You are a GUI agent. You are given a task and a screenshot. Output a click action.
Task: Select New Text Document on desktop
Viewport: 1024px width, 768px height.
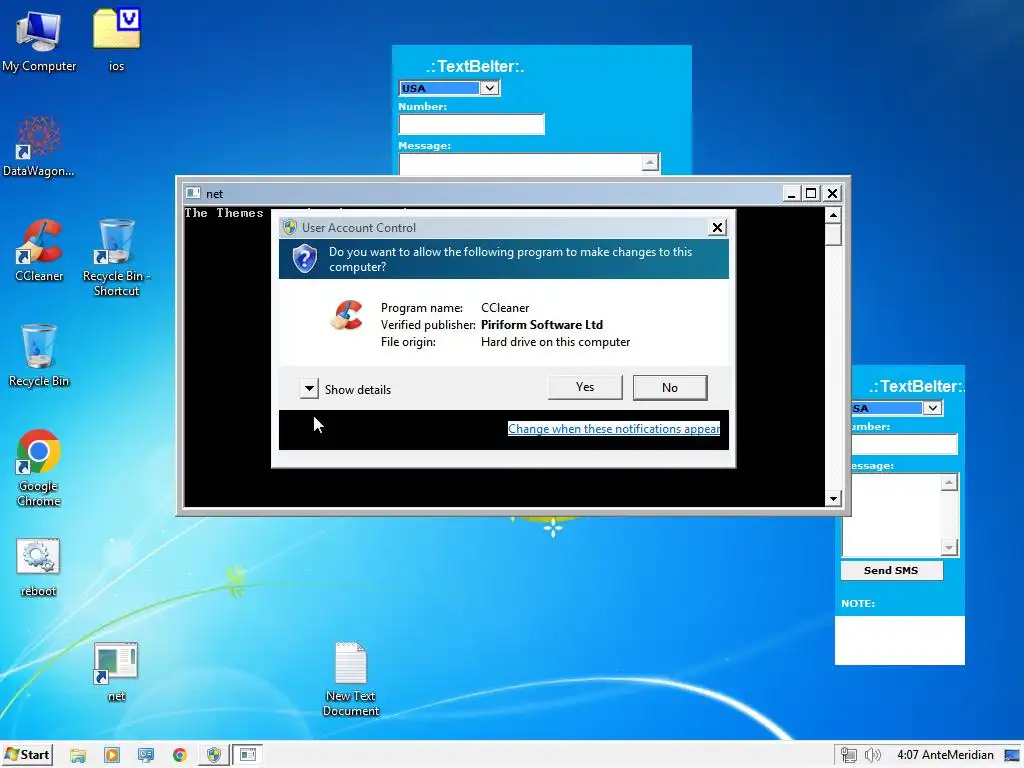point(351,679)
